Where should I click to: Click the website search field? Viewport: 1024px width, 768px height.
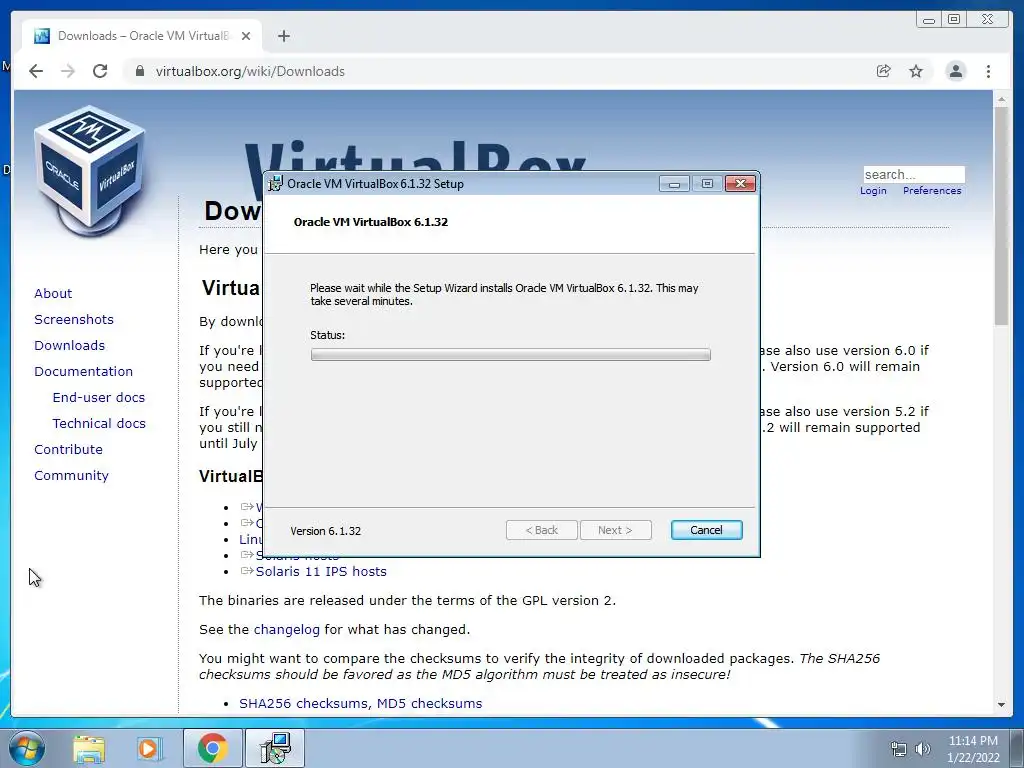pos(914,174)
